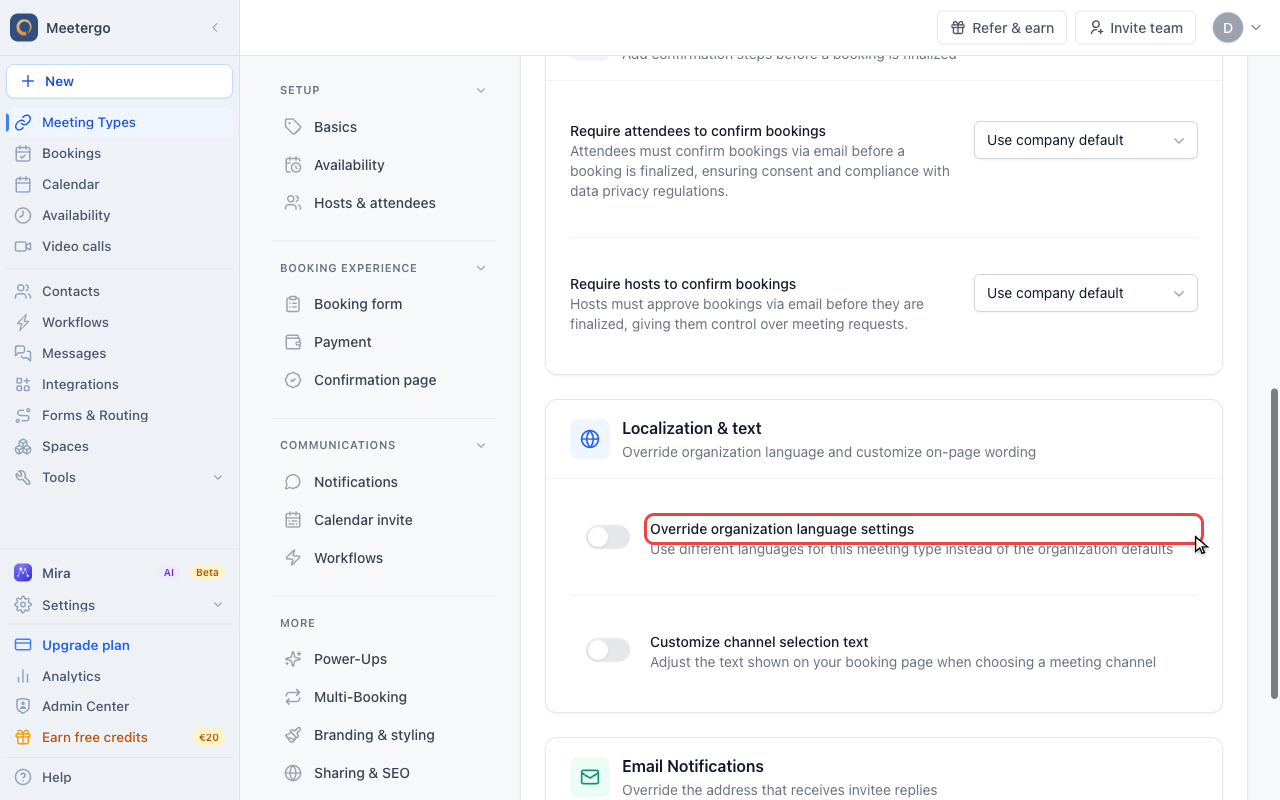Click the Power-Ups sparkle icon
The image size is (1280, 800).
click(x=293, y=659)
